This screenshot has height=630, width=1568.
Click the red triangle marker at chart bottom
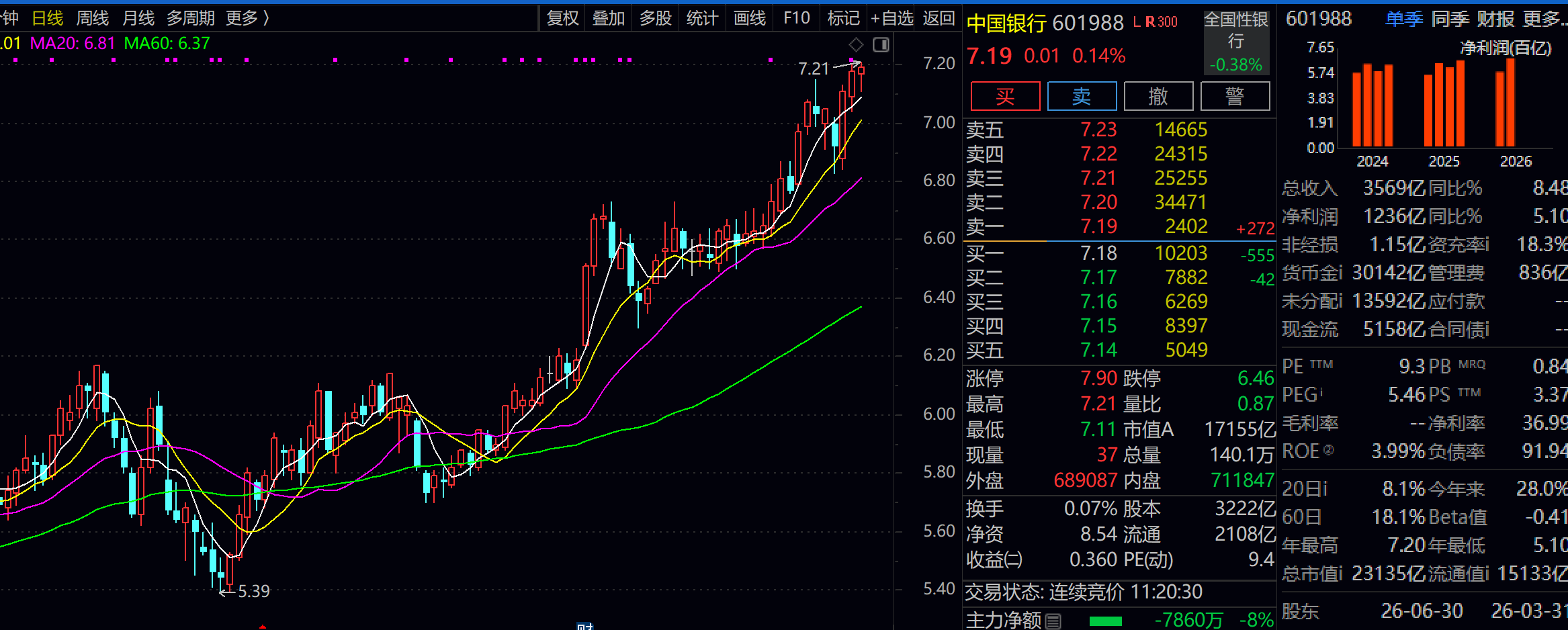point(263,627)
